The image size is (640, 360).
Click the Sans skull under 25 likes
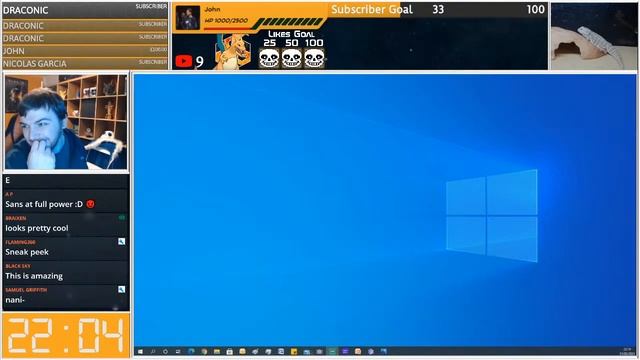coord(269,58)
